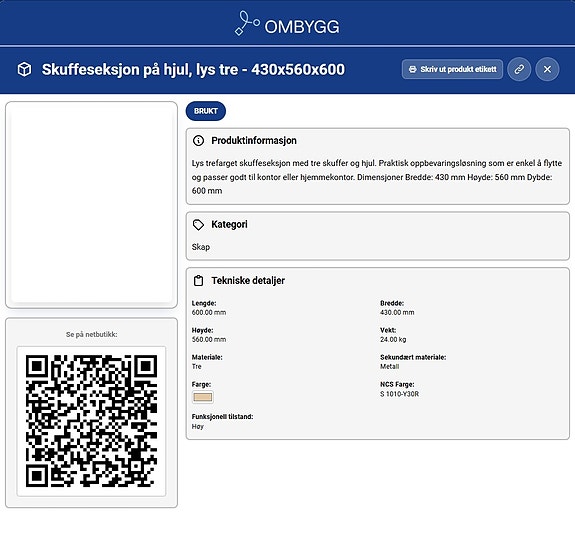The image size is (575, 538).
Task: Click Skriv ut produkt etikett button
Action: [x=452, y=69]
